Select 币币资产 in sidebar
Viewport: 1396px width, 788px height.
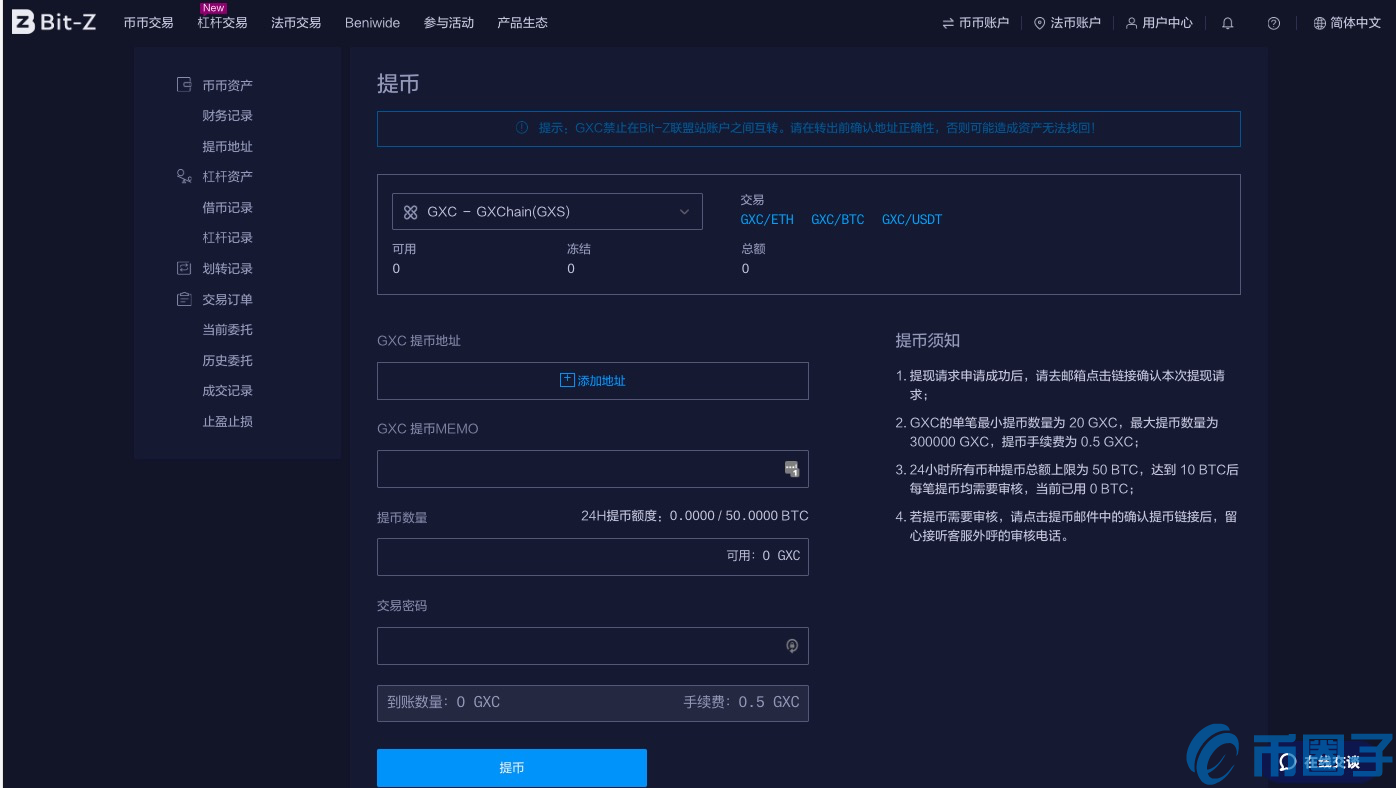(227, 86)
